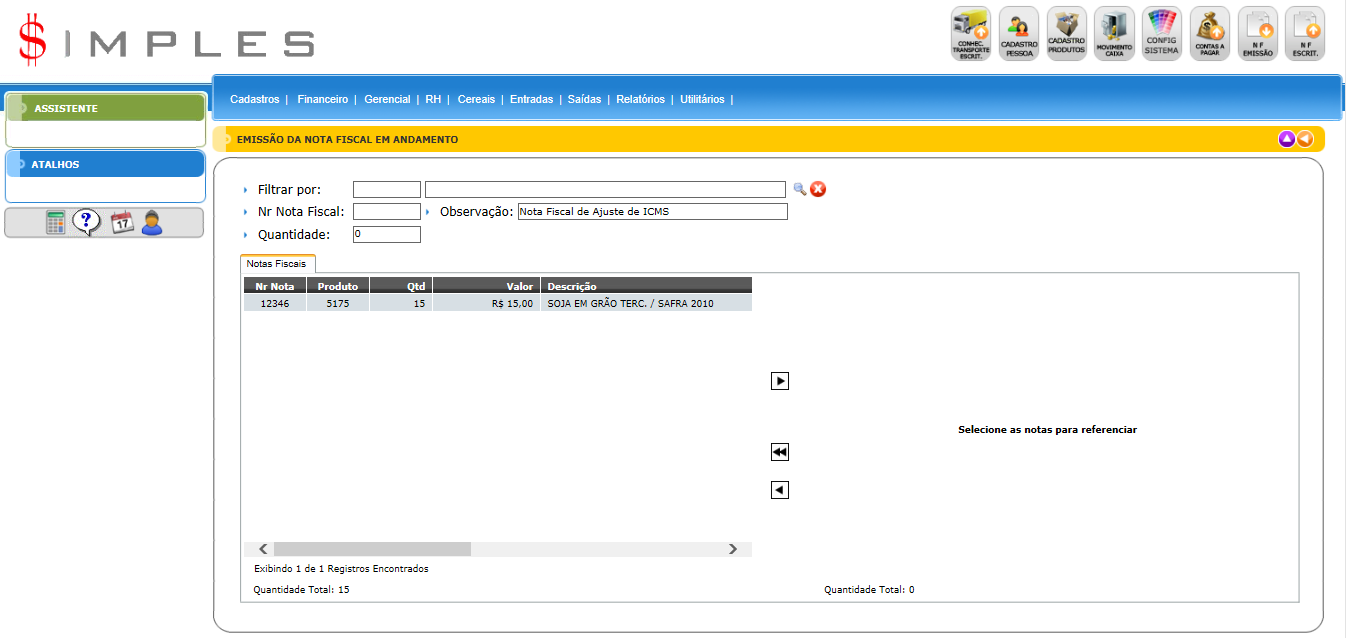Open the Relatórios menu

click(x=640, y=99)
